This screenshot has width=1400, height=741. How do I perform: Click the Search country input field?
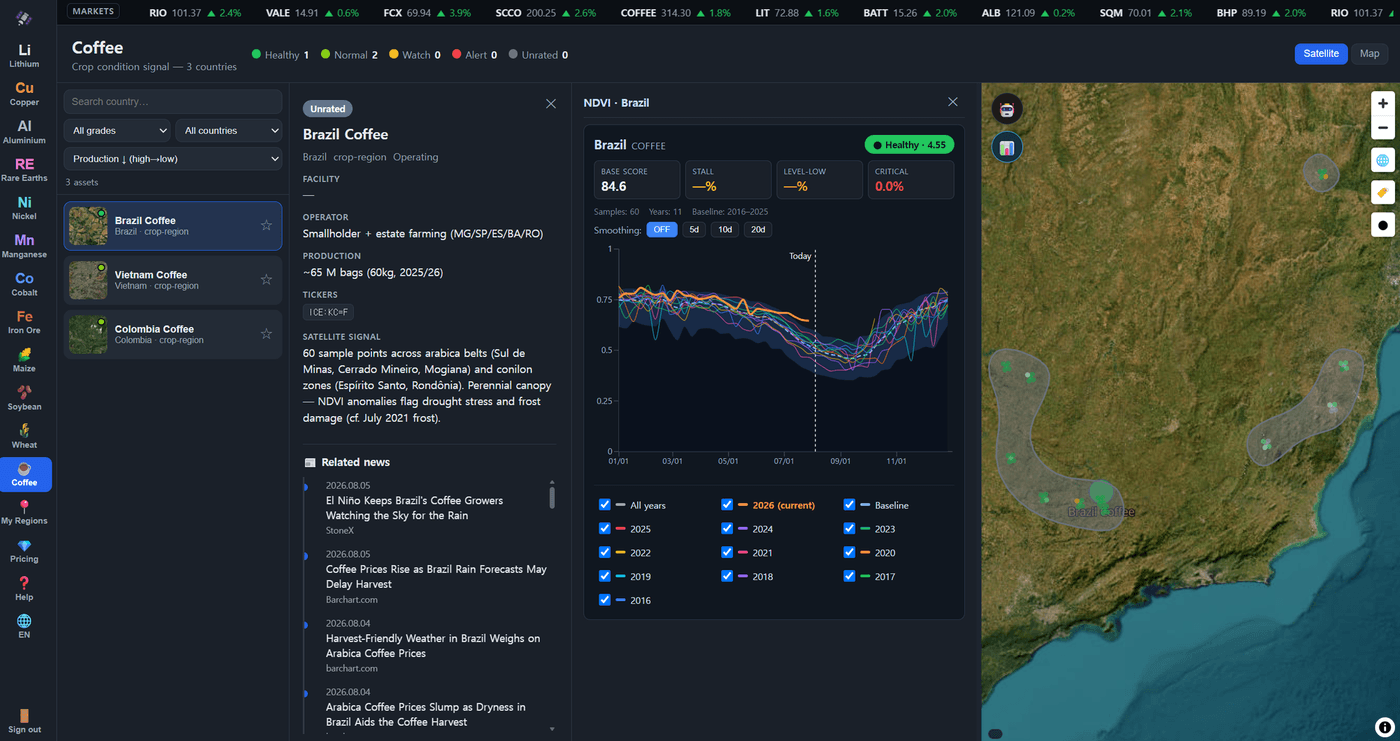pos(173,101)
